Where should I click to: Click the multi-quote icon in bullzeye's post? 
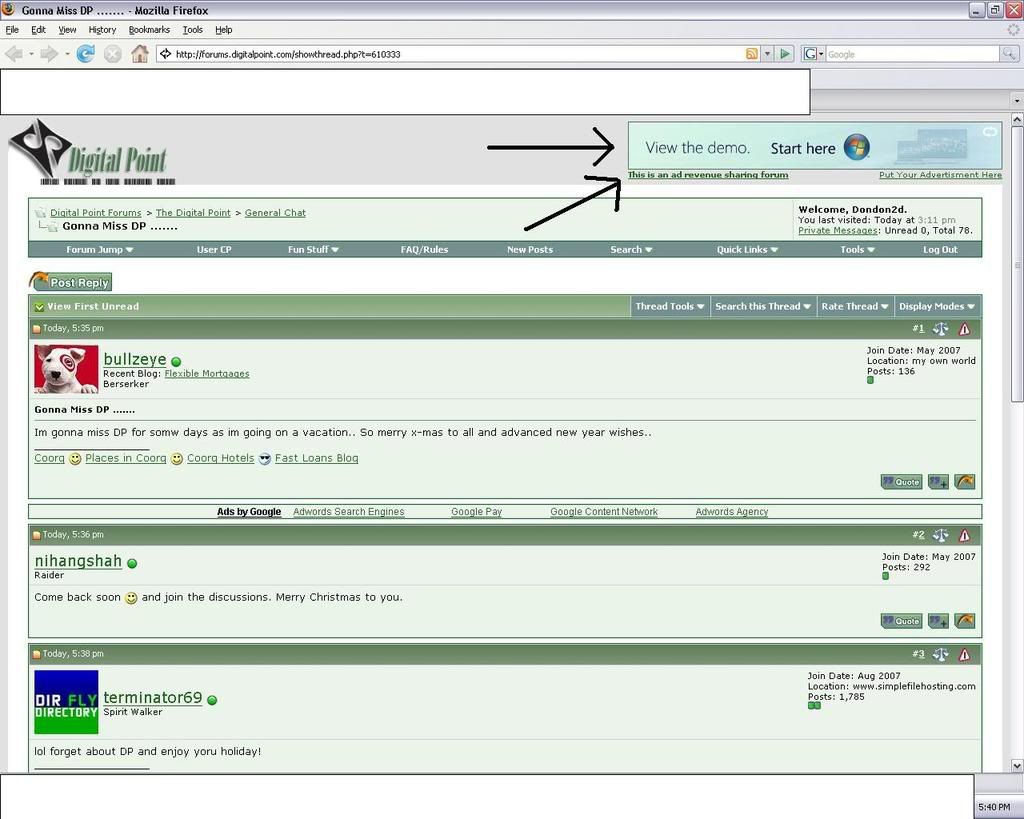938,482
